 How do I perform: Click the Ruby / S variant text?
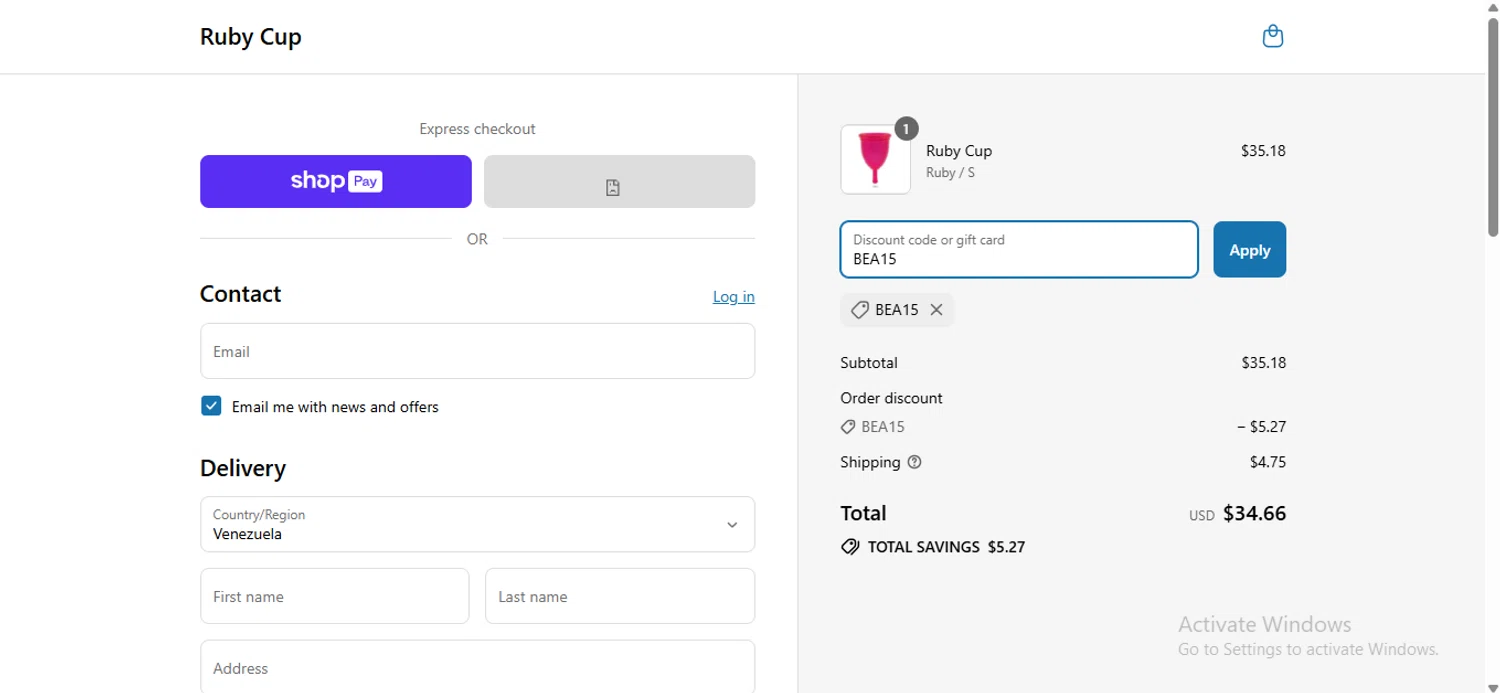(950, 173)
